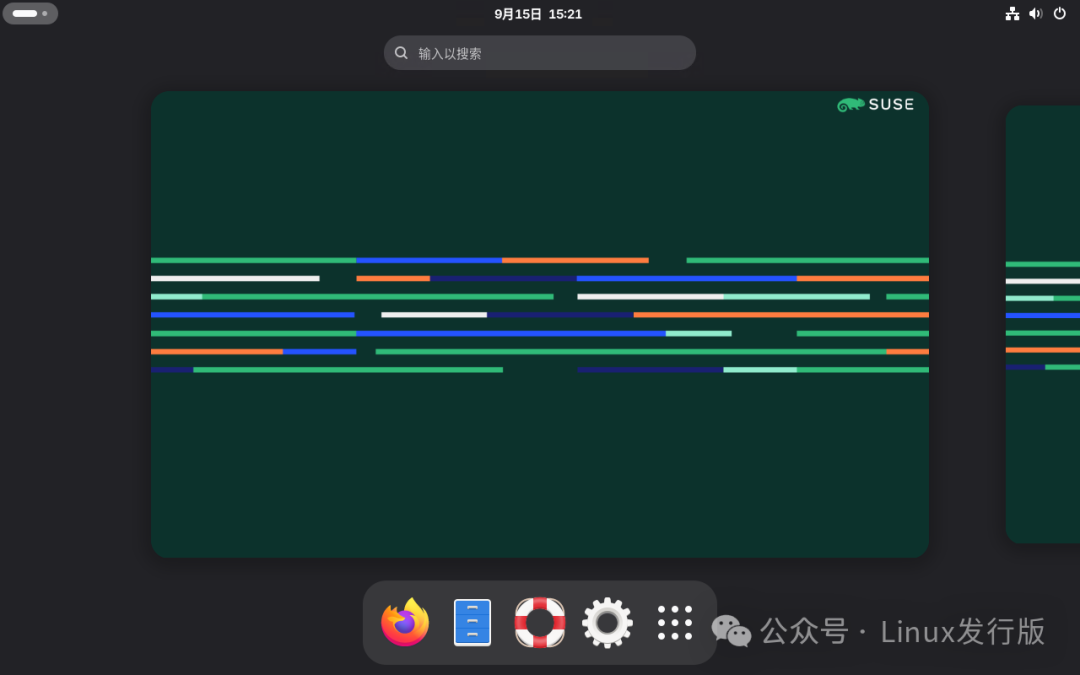Select the current workspace thumbnail
1080x675 pixels.
click(539, 324)
